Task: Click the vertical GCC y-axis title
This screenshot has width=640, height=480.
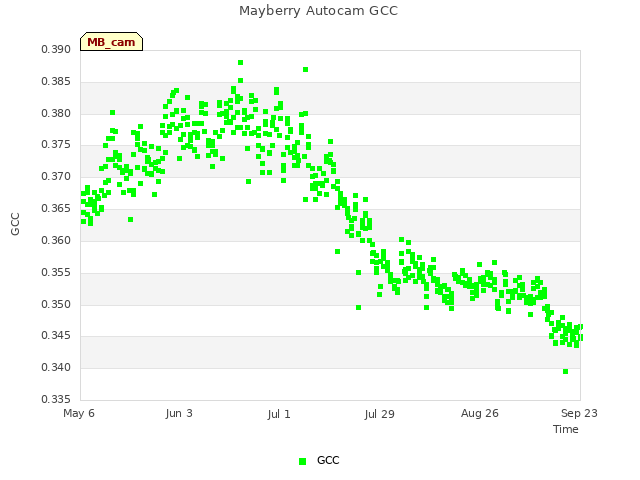Action: click(x=15, y=224)
